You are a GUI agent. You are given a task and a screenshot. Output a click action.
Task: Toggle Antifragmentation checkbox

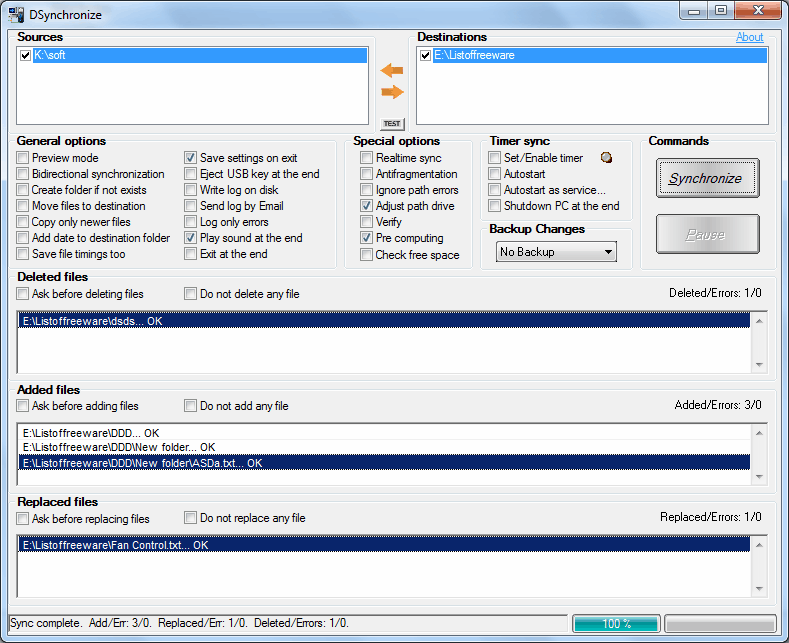[x=366, y=174]
